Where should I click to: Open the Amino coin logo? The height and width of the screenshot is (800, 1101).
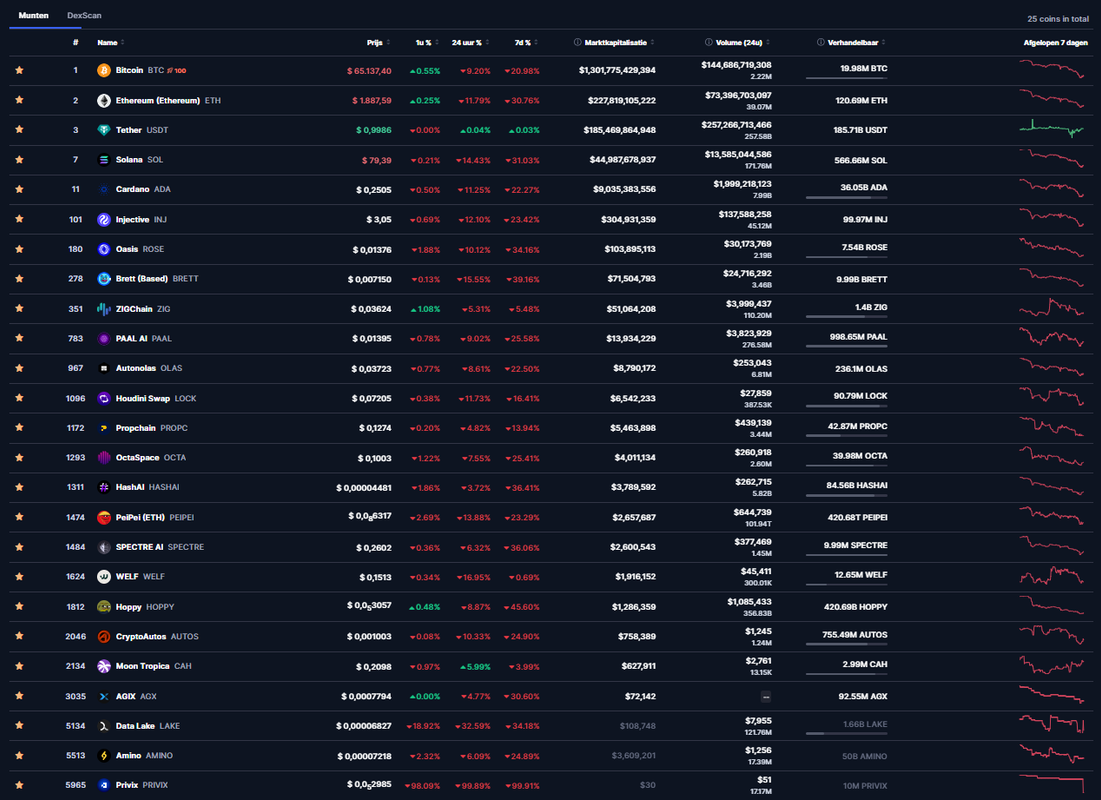(104, 756)
